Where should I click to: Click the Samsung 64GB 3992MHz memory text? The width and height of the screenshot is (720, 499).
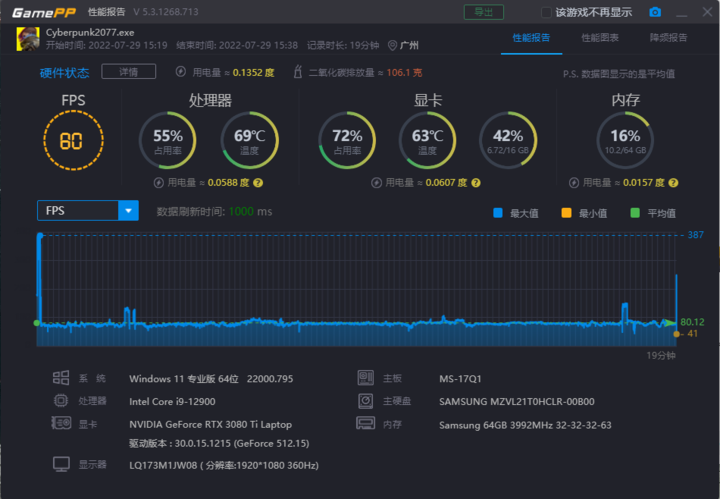click(x=525, y=425)
